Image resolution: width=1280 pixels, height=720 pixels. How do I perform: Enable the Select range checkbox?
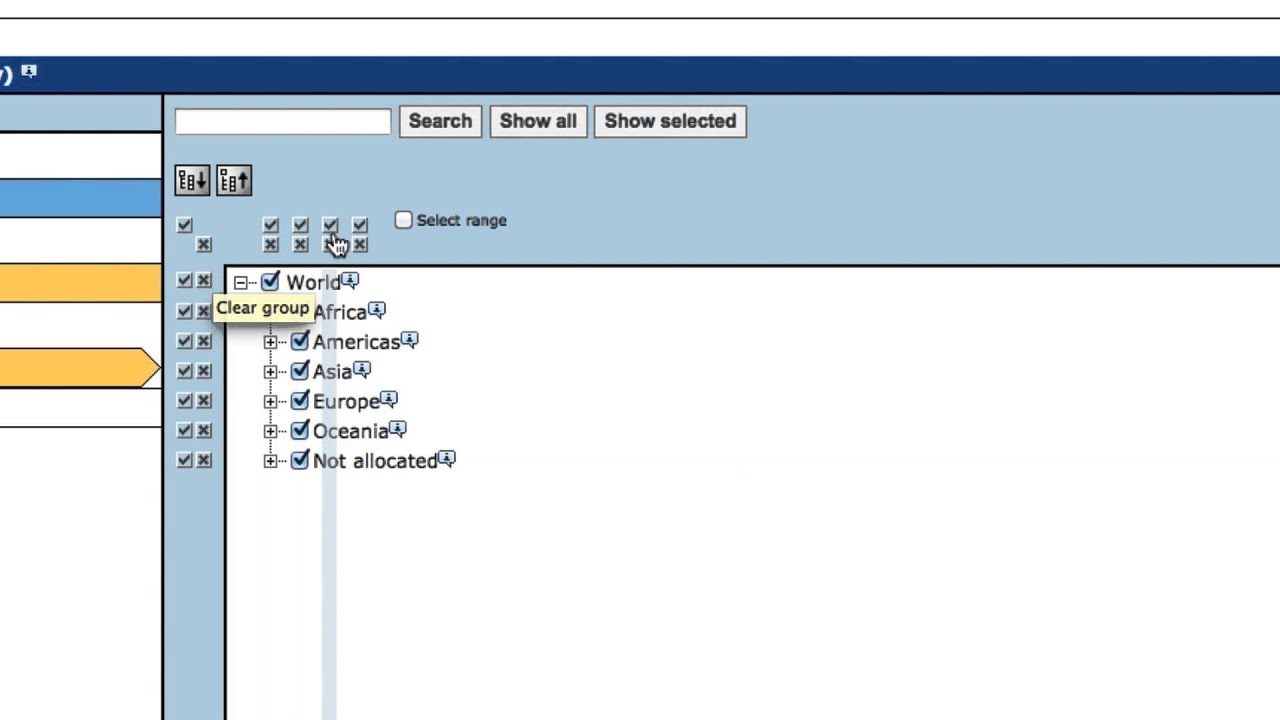tap(403, 220)
